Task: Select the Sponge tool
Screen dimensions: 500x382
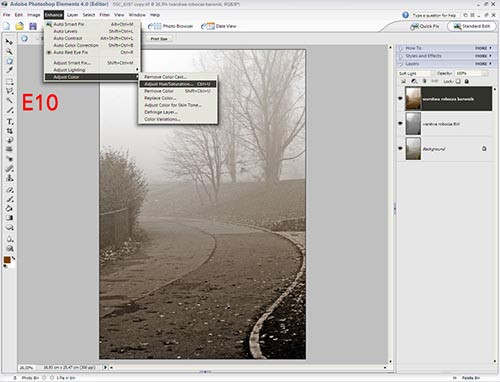Action: pos(9,248)
